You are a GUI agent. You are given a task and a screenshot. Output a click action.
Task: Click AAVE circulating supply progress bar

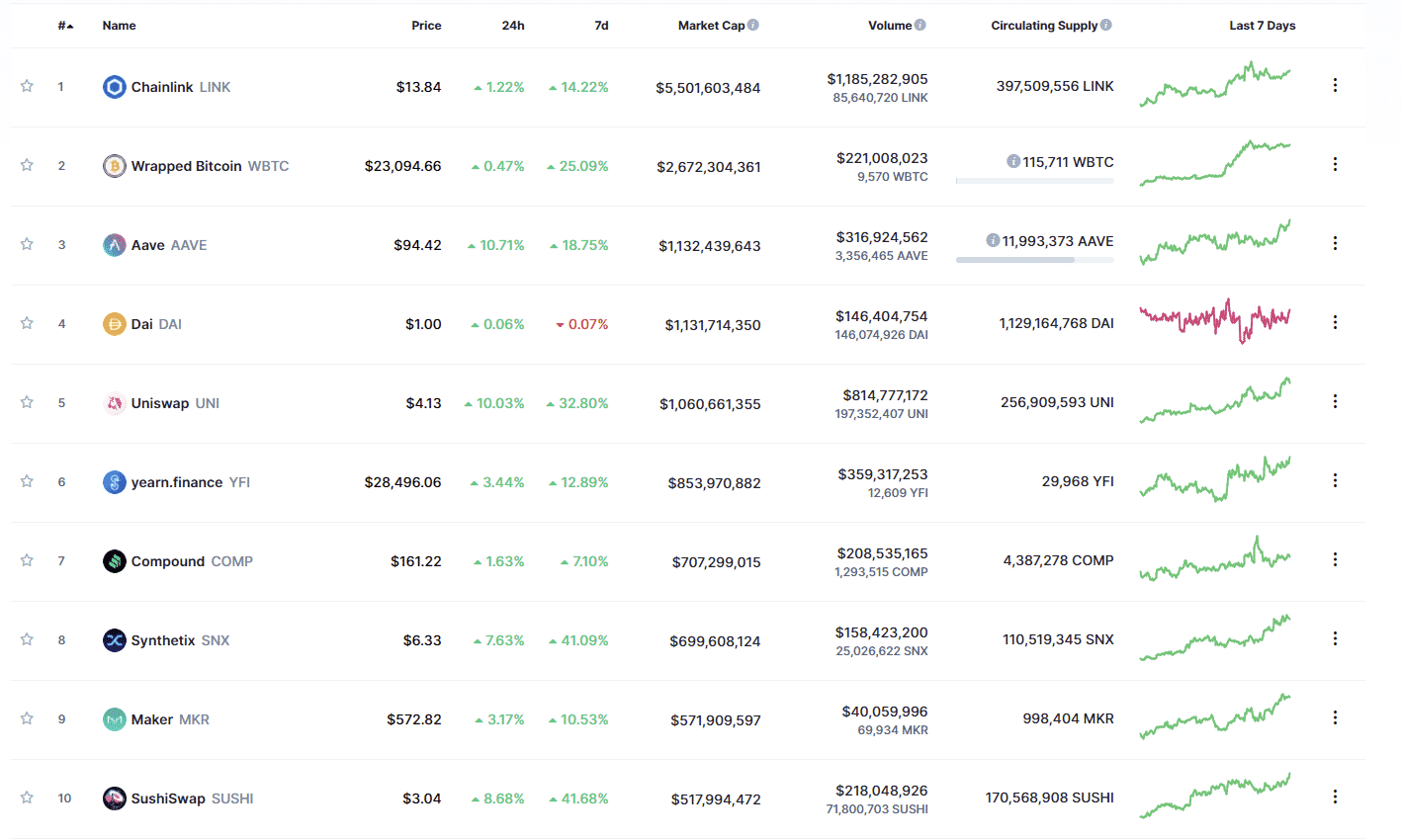(1035, 260)
